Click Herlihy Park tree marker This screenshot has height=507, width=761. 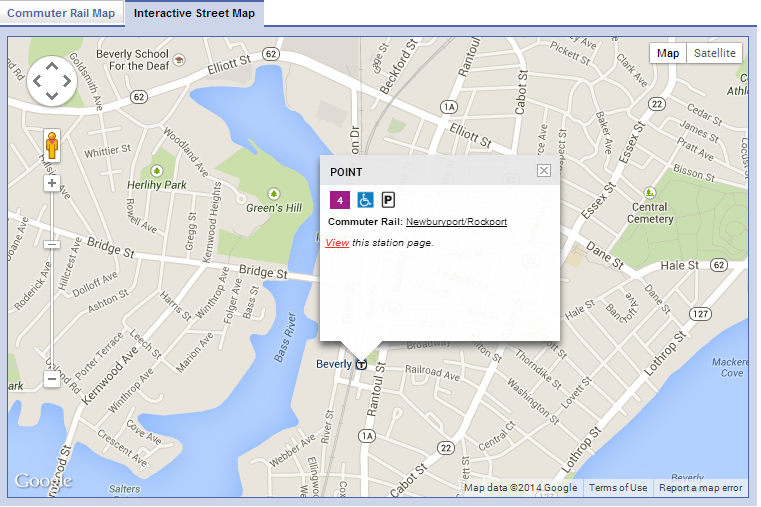(x=156, y=171)
